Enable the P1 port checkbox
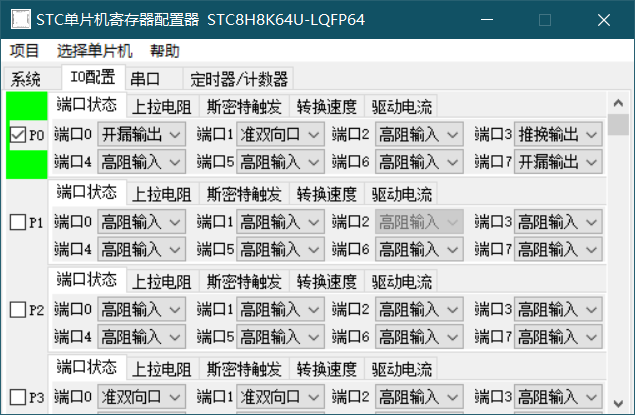Screen dimensions: 635x415 pyautogui.click(x=17, y=222)
